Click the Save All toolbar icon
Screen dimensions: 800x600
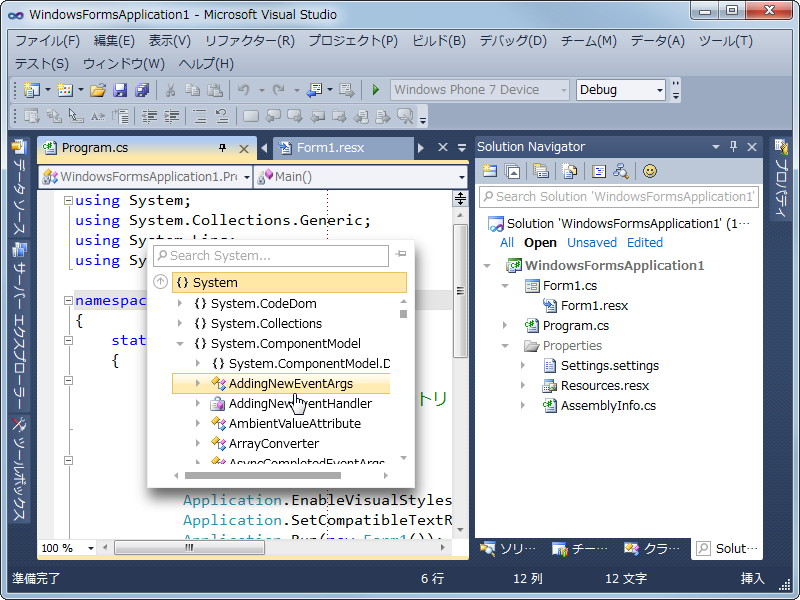(141, 90)
